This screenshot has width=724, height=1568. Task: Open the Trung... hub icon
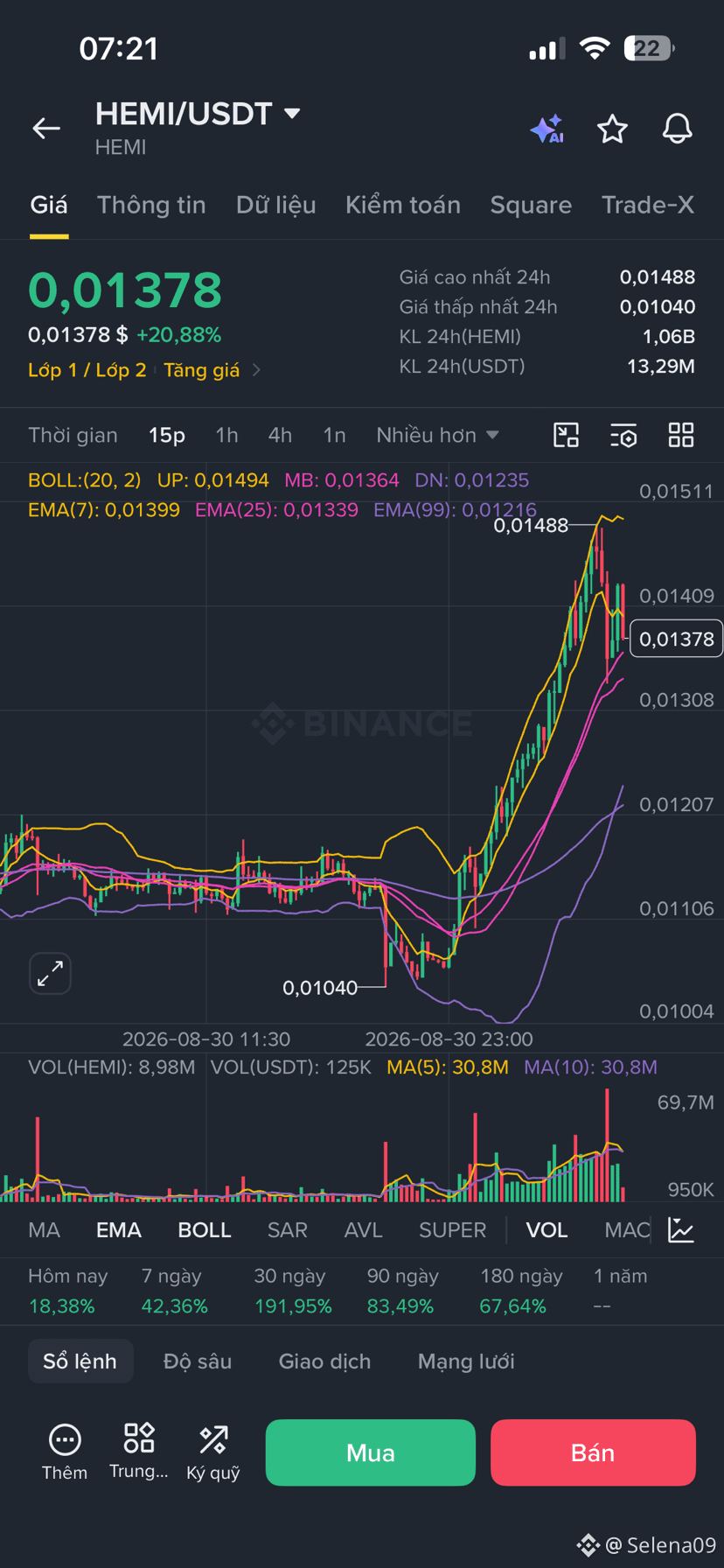139,1451
